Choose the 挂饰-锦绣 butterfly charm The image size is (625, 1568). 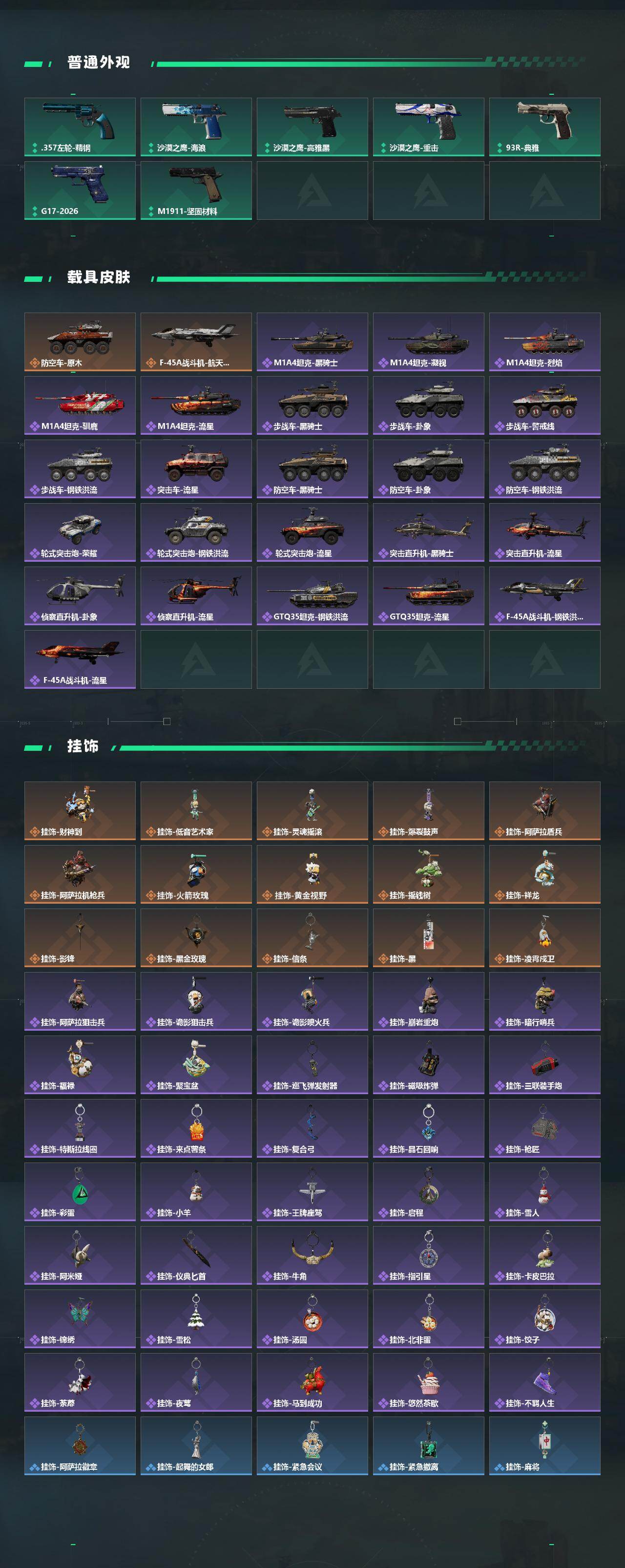coord(80,1318)
